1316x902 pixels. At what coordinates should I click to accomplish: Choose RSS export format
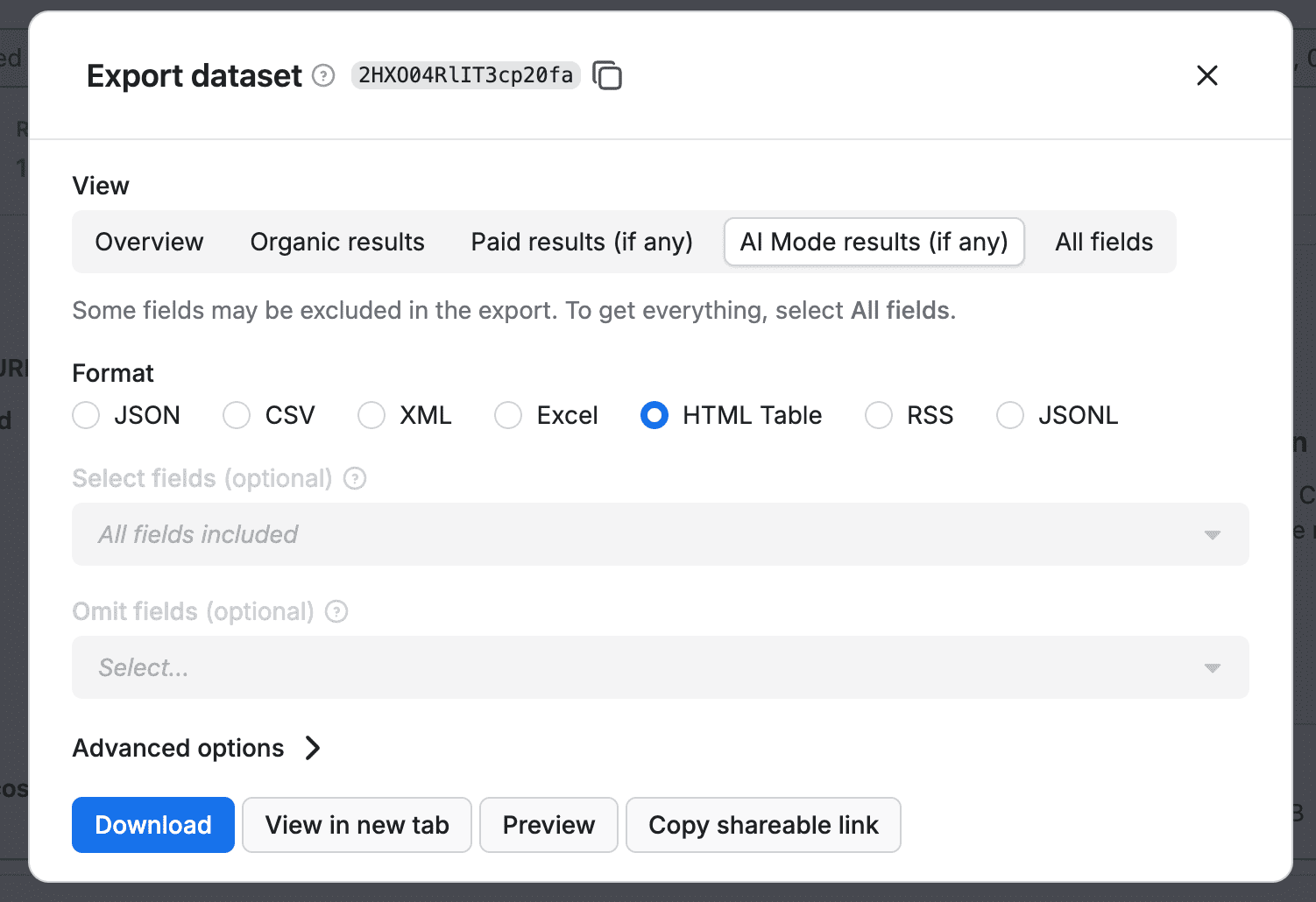(x=879, y=415)
